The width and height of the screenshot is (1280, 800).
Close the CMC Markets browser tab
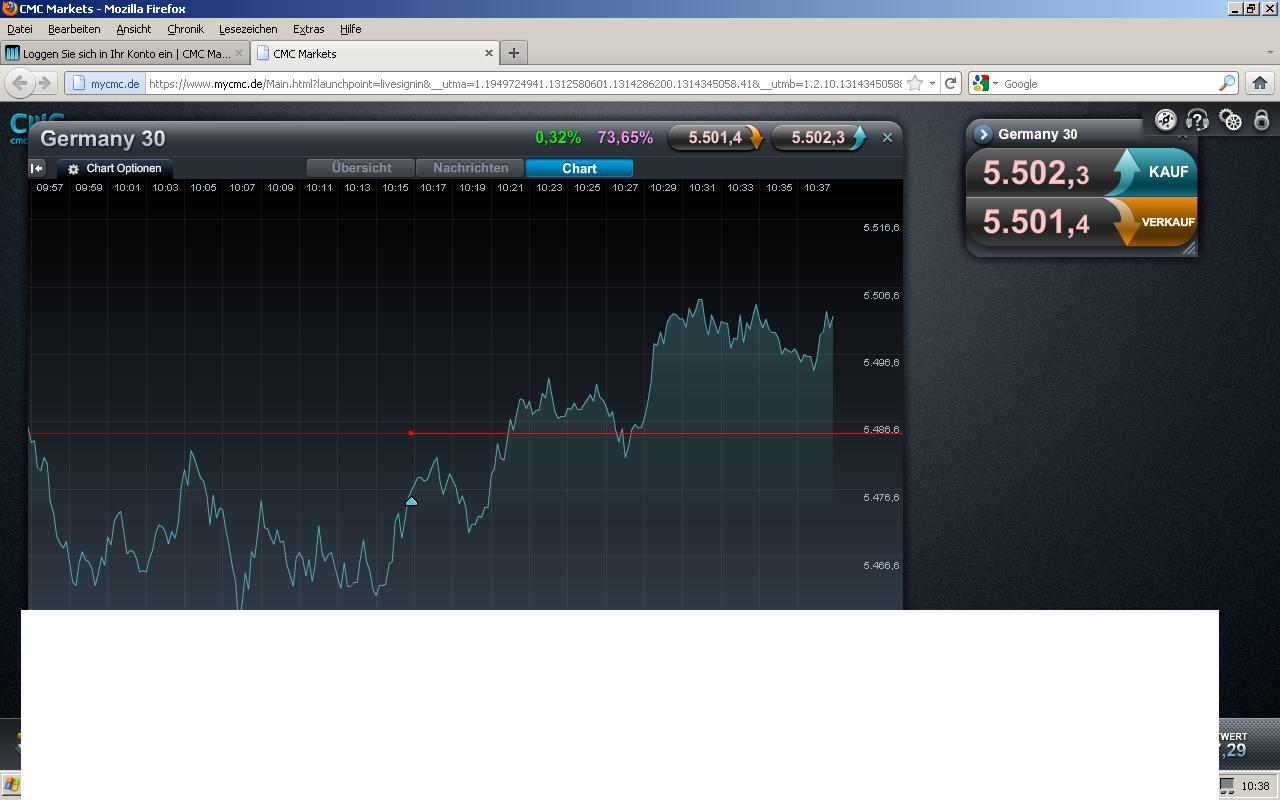coord(489,53)
